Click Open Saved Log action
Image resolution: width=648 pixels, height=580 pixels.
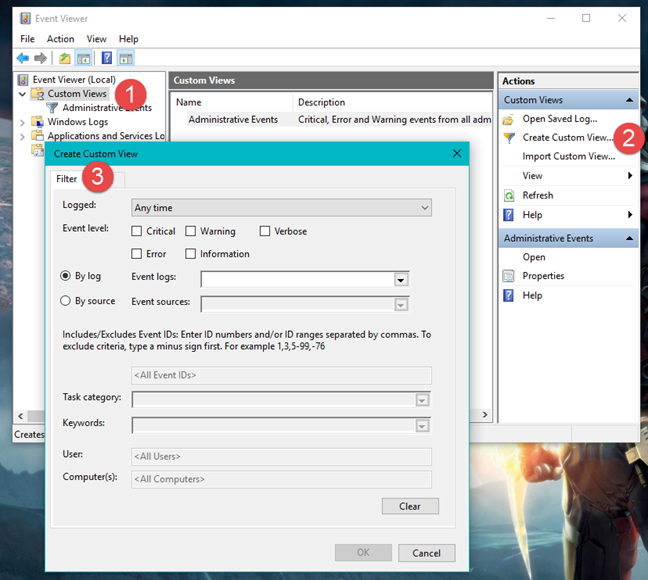[560, 119]
